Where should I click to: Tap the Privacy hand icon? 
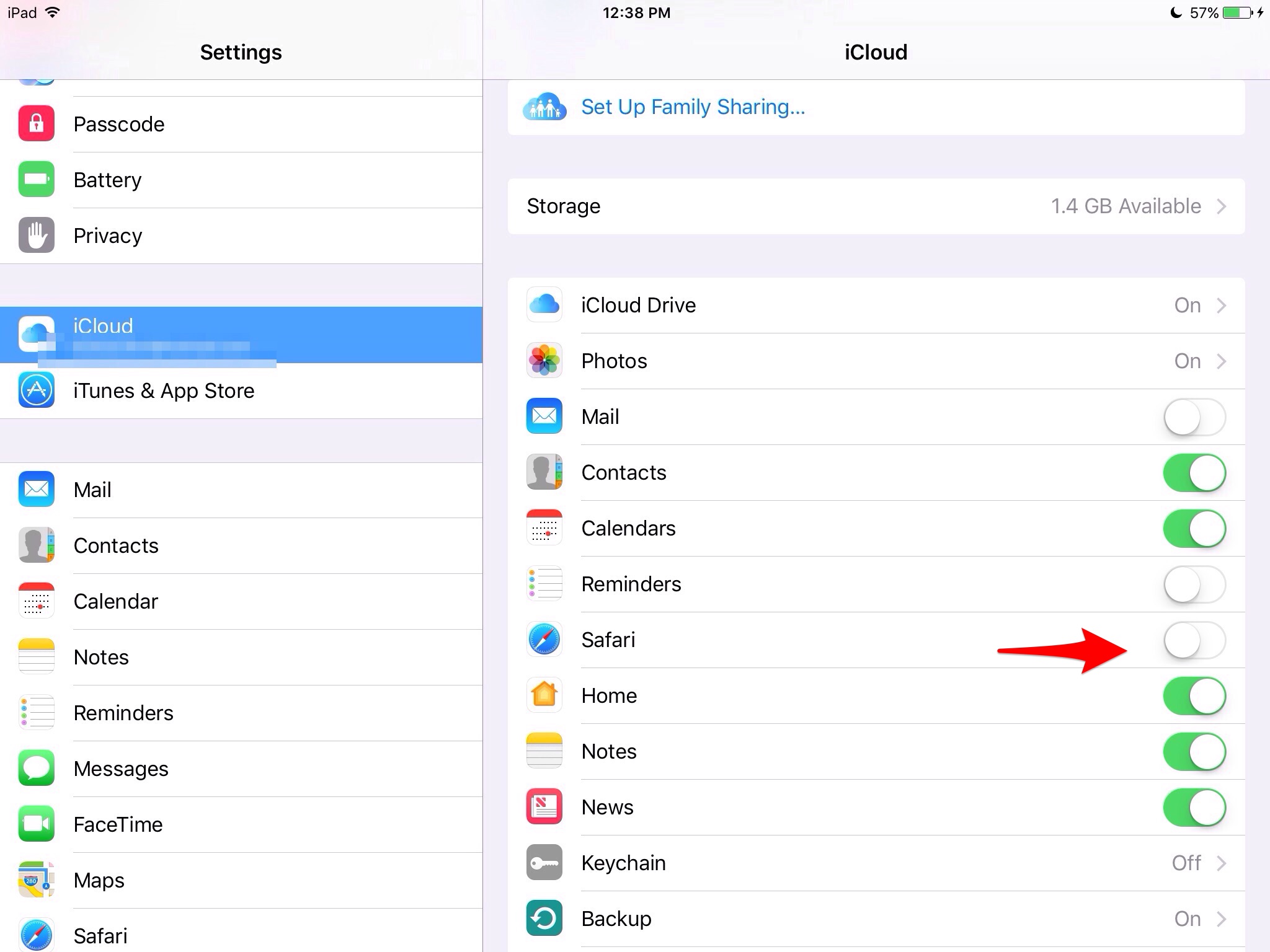point(37,235)
